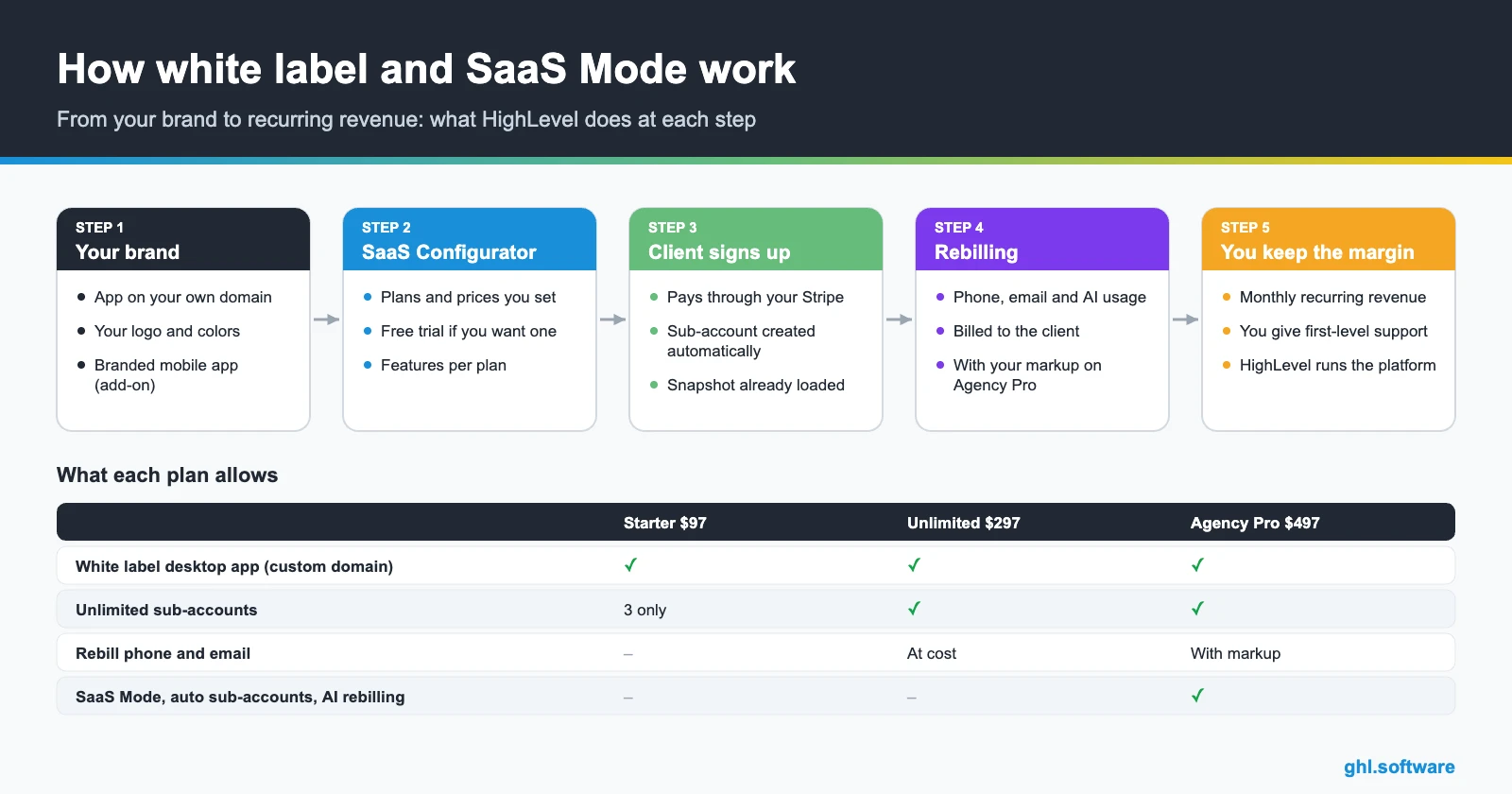This screenshot has height=794, width=1512.
Task: Click 'Billed to the client' bullet
Action: [1016, 331]
